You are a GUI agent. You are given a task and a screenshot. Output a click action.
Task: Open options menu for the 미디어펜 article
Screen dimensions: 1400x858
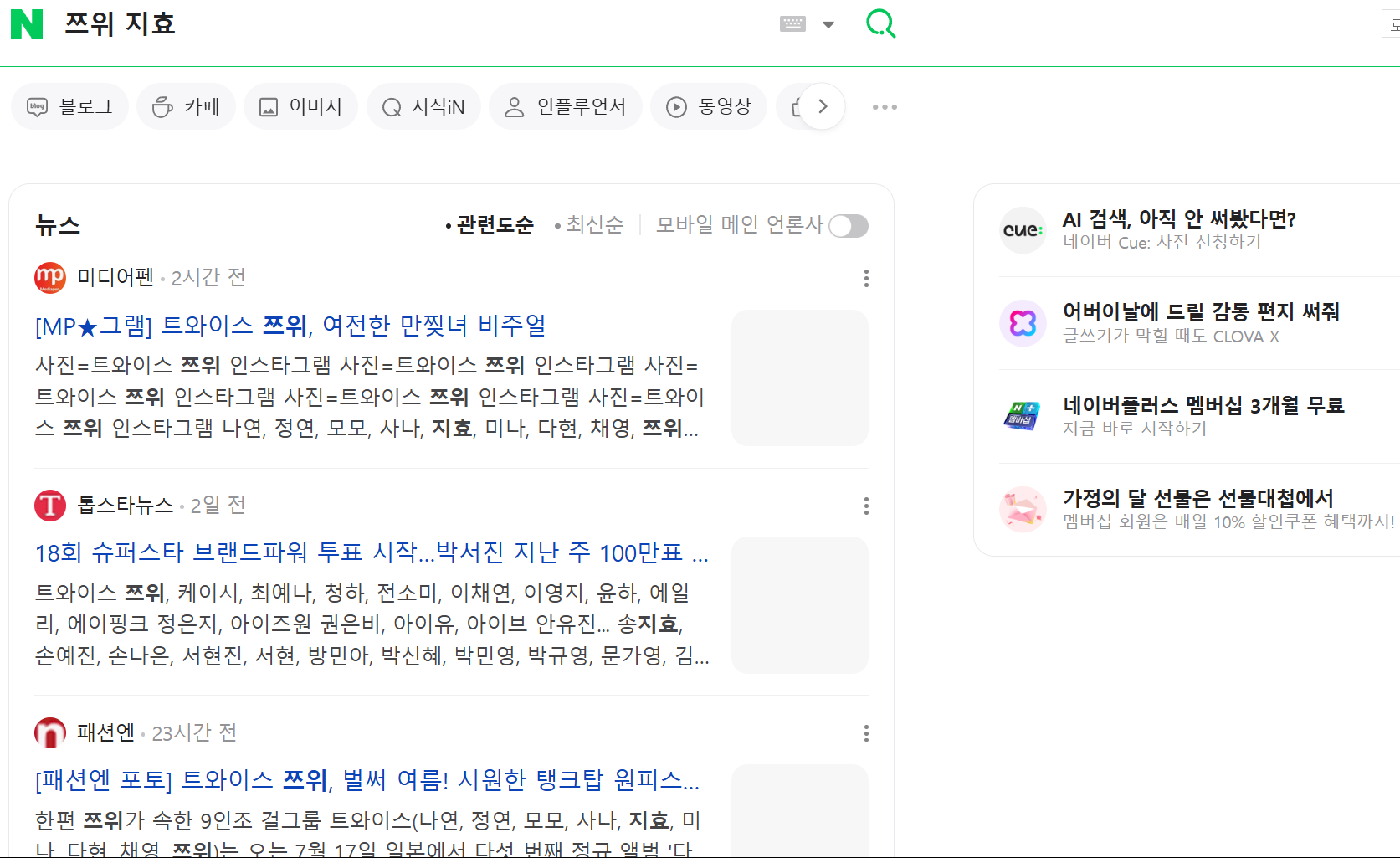(x=866, y=279)
